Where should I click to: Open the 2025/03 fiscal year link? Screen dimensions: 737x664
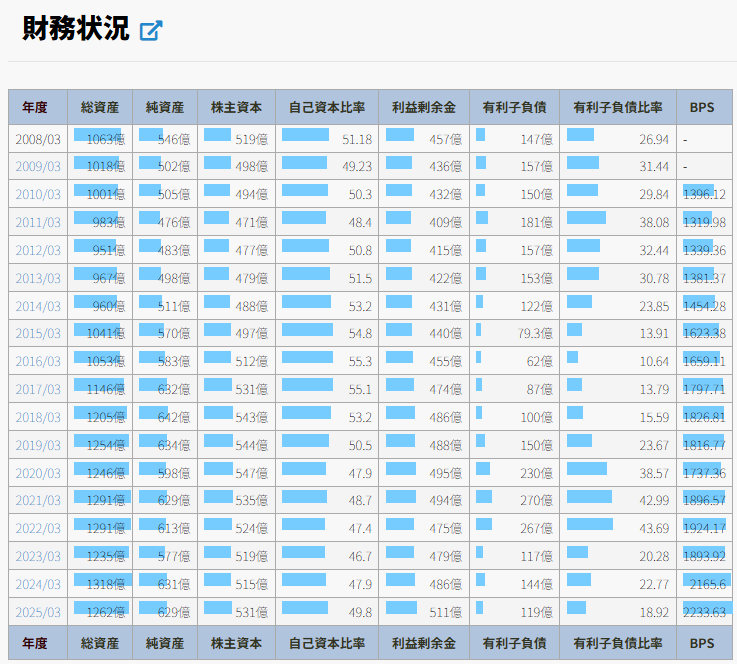point(38,612)
